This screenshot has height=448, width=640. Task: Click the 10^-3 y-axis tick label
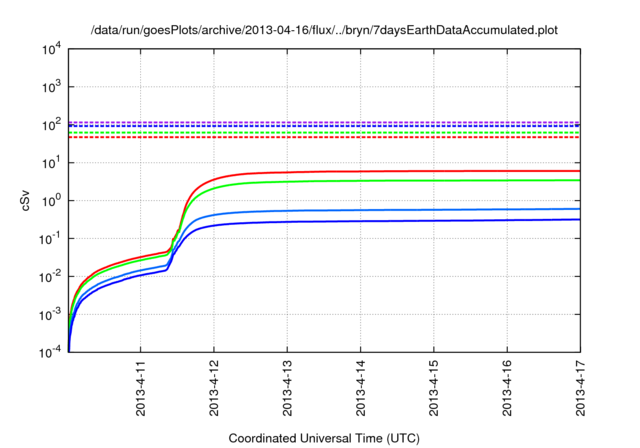click(51, 315)
